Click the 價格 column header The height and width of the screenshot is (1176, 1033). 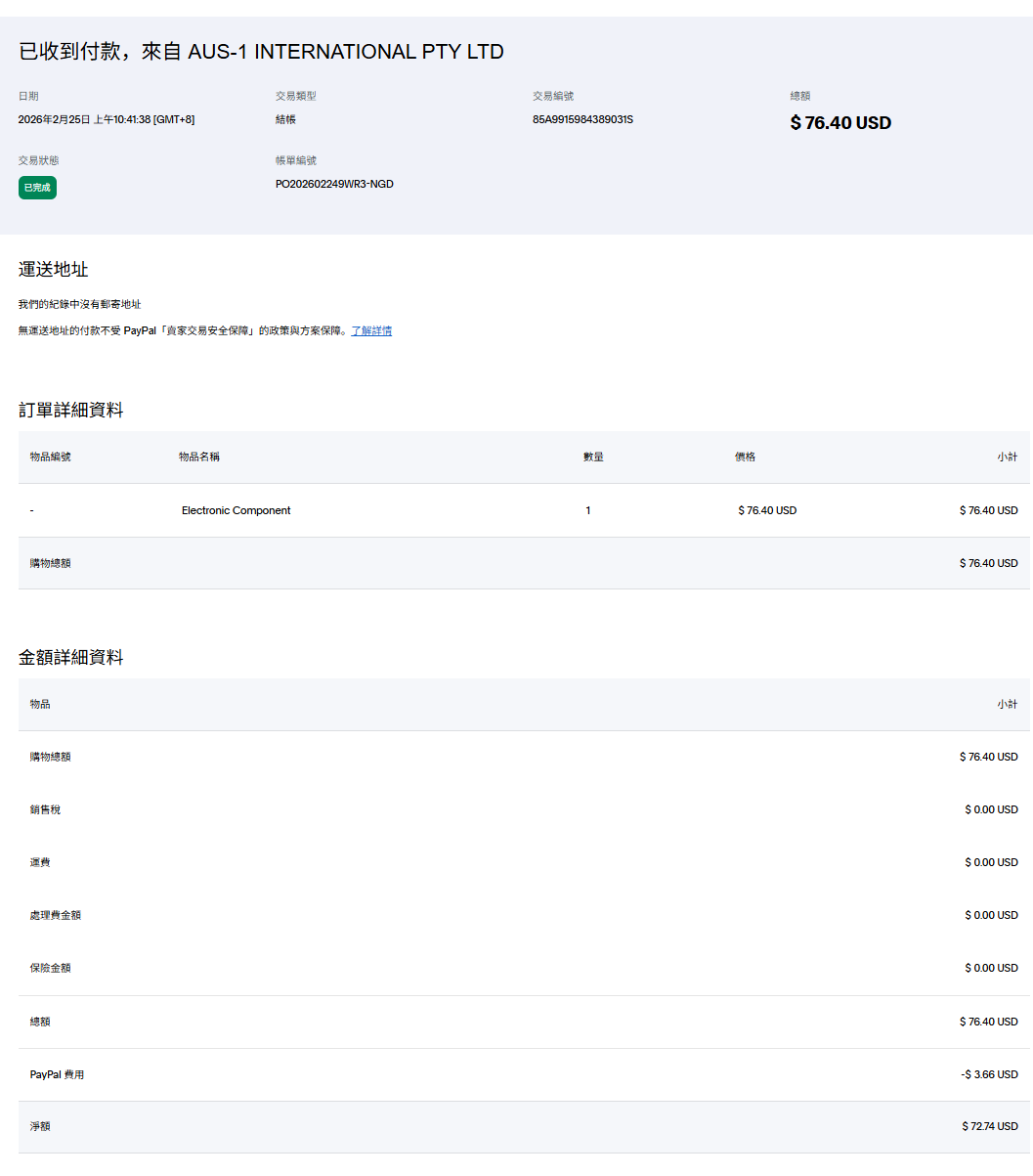(745, 457)
